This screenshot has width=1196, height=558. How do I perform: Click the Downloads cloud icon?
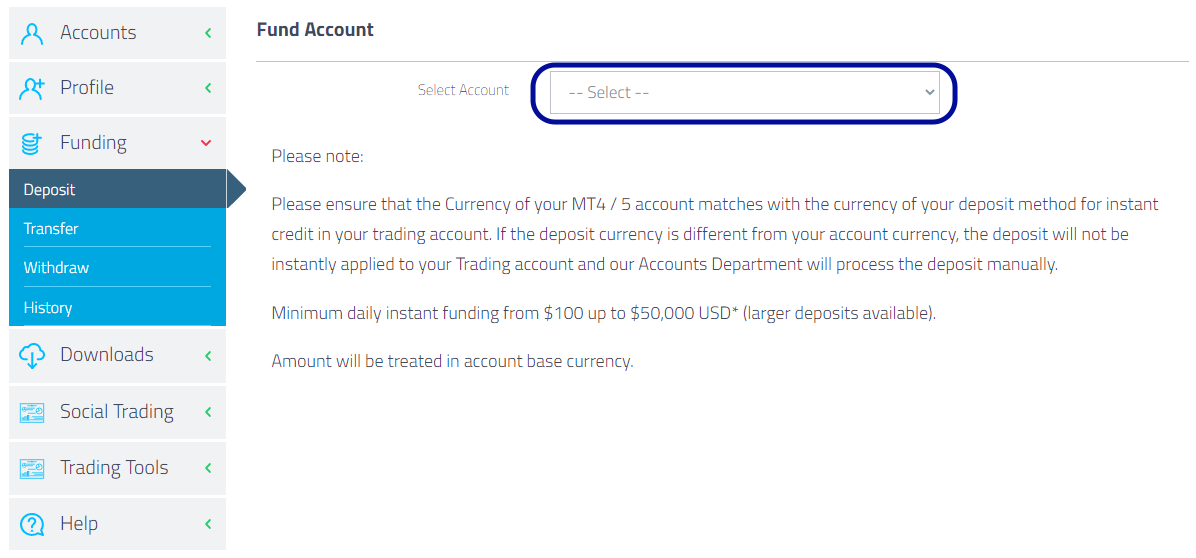[32, 355]
